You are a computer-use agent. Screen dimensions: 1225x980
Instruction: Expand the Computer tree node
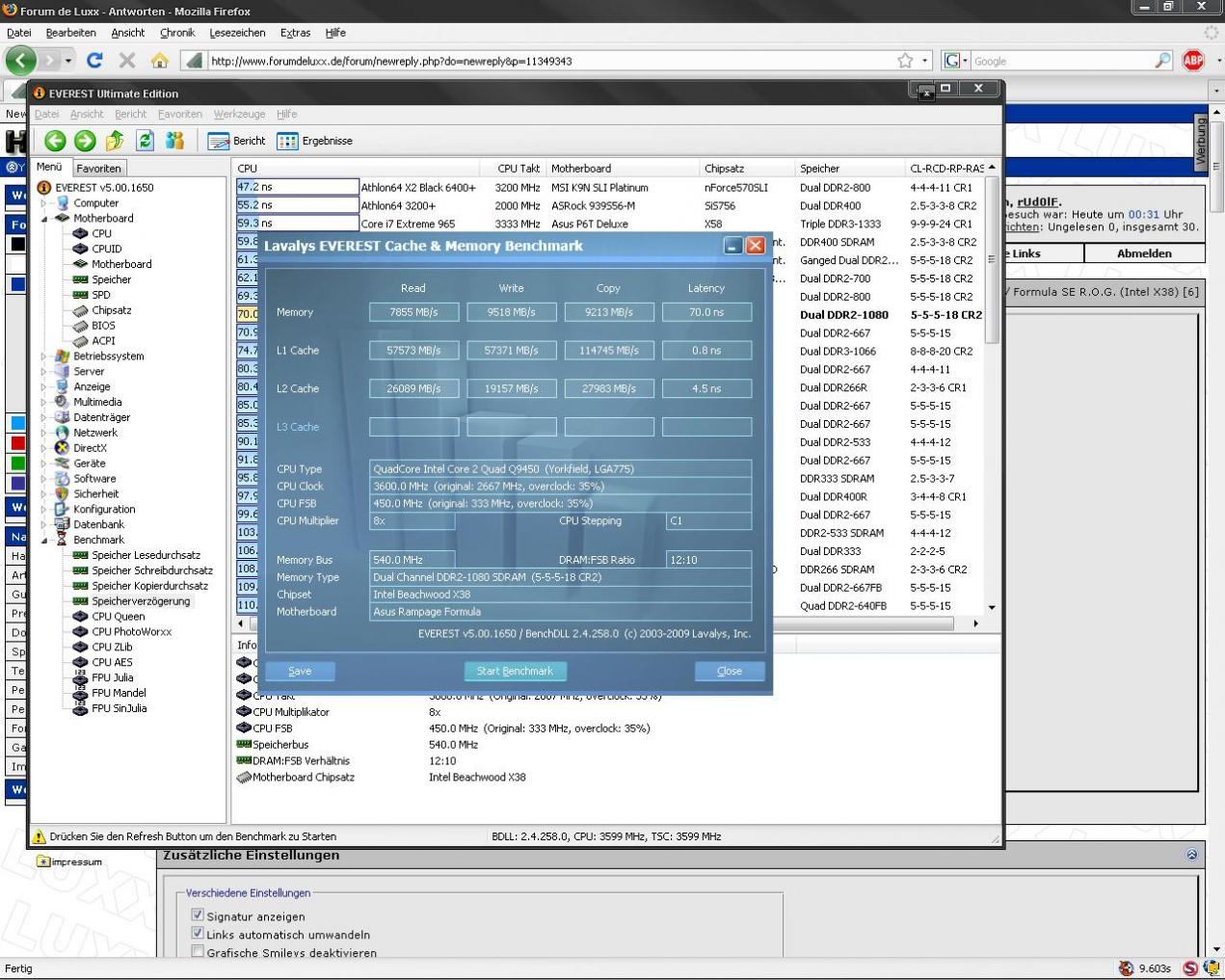(x=43, y=203)
